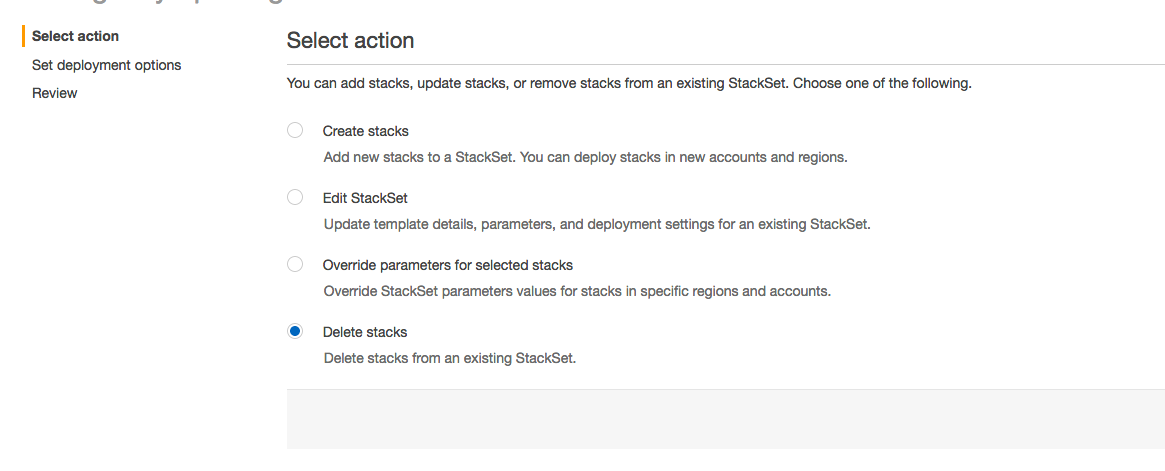Enable Override parameters for selected stacks radio
Screen dimensions: 1165x471
(x=295, y=264)
